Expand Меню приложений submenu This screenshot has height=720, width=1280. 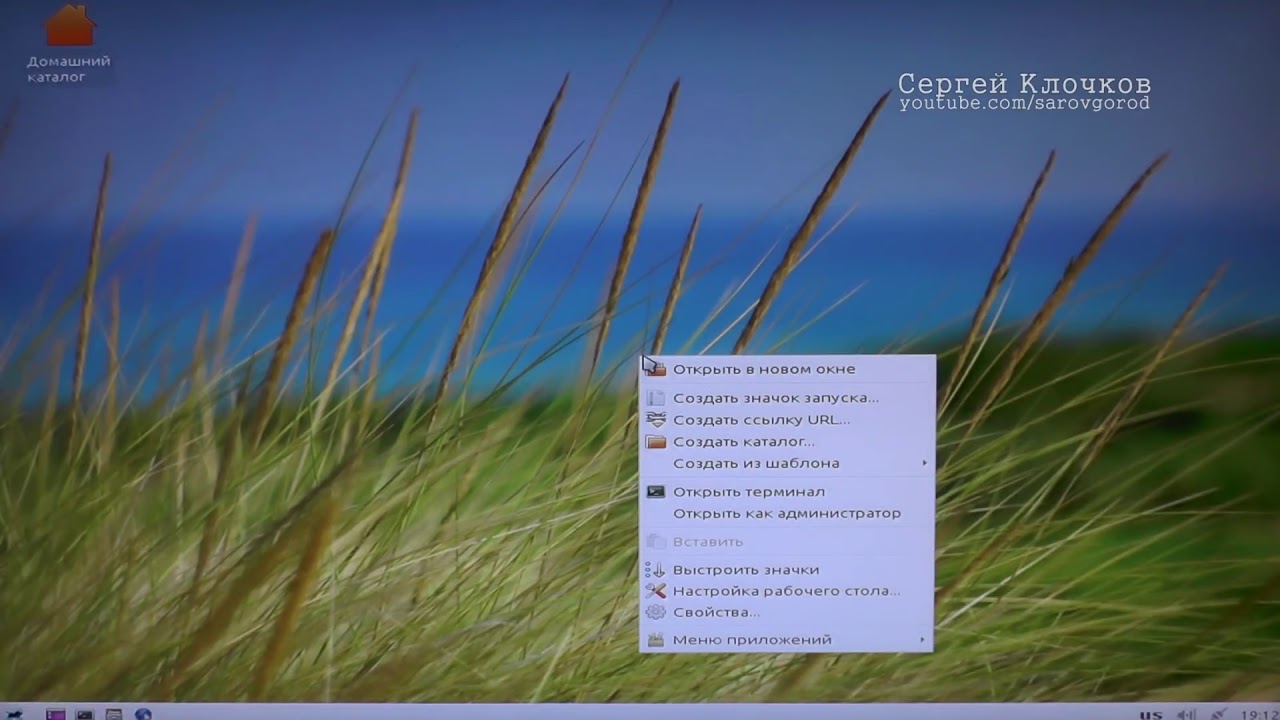(x=787, y=640)
